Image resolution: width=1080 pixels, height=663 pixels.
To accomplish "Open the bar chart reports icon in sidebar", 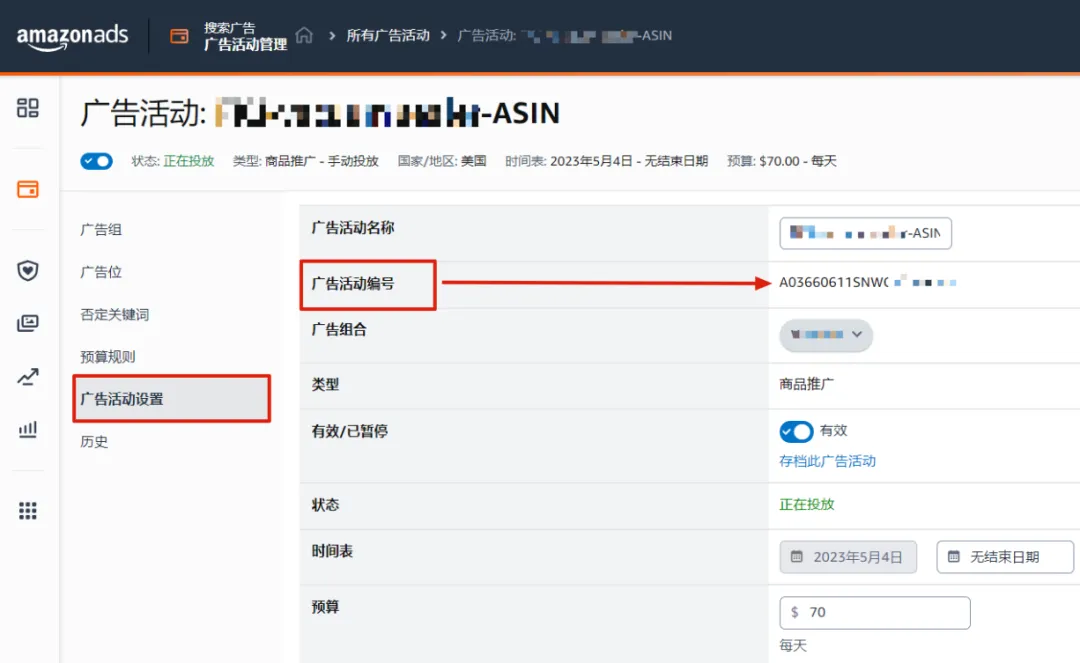I will 28,430.
